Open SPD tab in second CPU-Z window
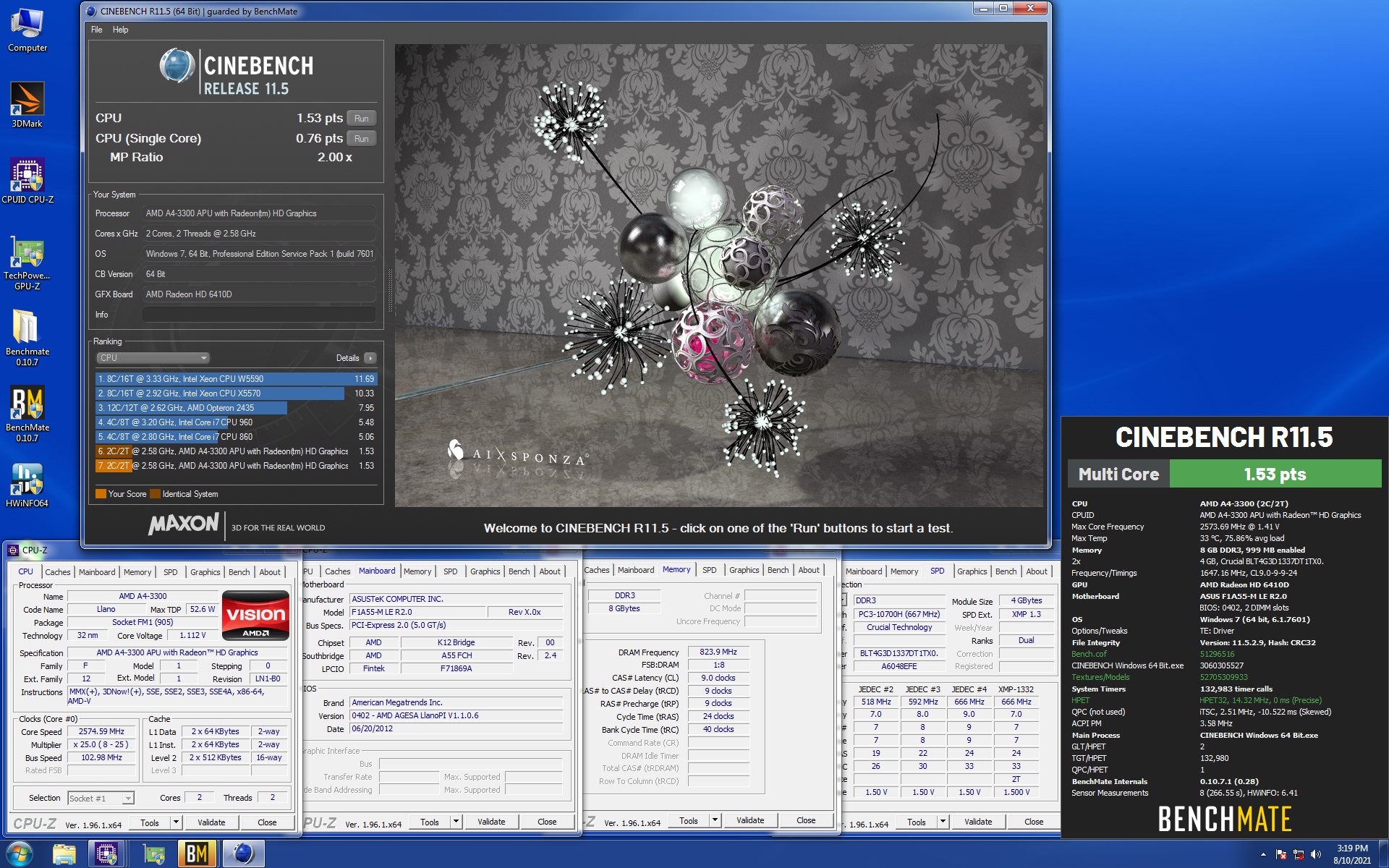The height and width of the screenshot is (868, 1389). (450, 571)
